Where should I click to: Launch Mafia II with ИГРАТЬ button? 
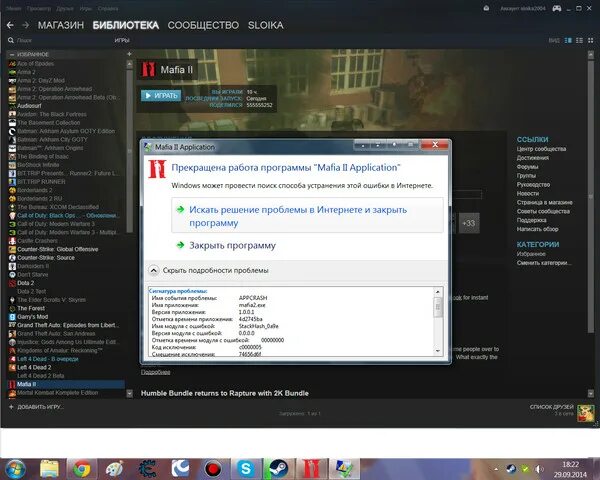[x=161, y=96]
